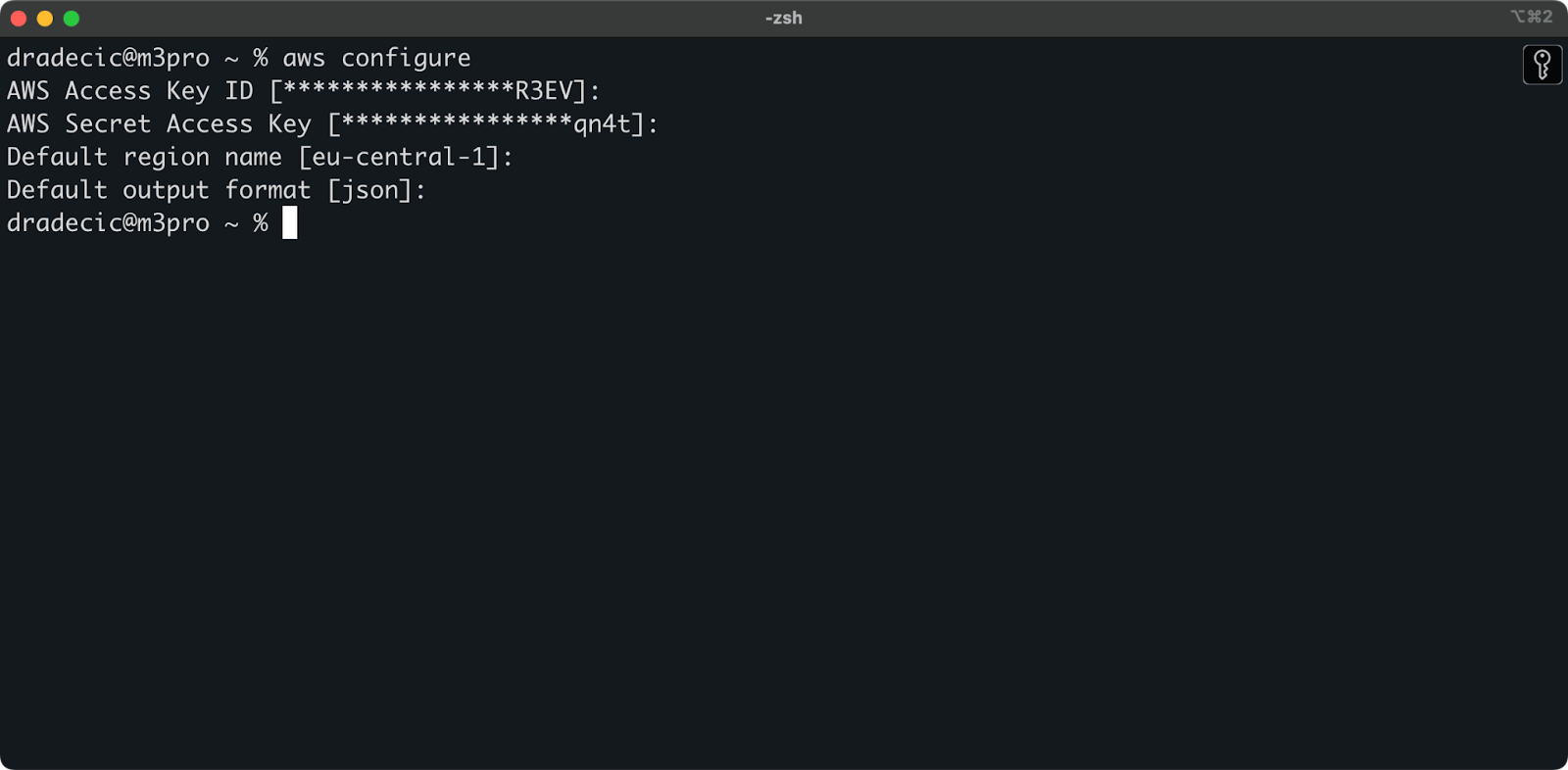Screen dimensions: 1568x770
Task: Click the password manager key icon
Action: 1542,65
